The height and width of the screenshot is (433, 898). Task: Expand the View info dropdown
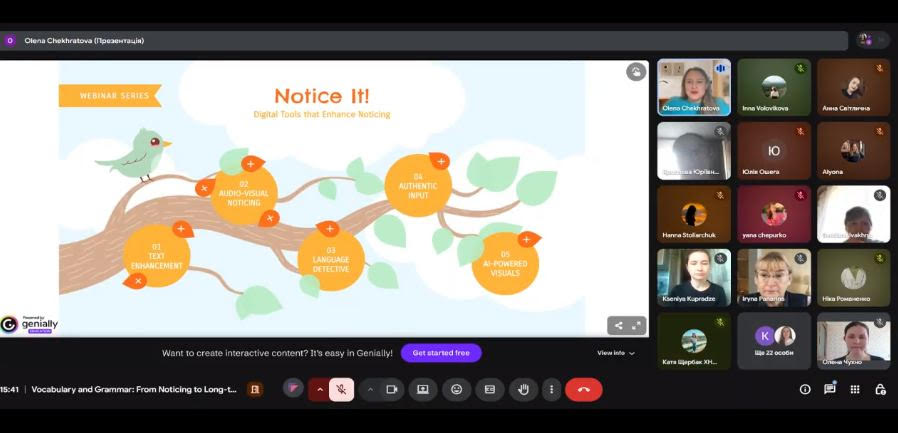click(616, 353)
